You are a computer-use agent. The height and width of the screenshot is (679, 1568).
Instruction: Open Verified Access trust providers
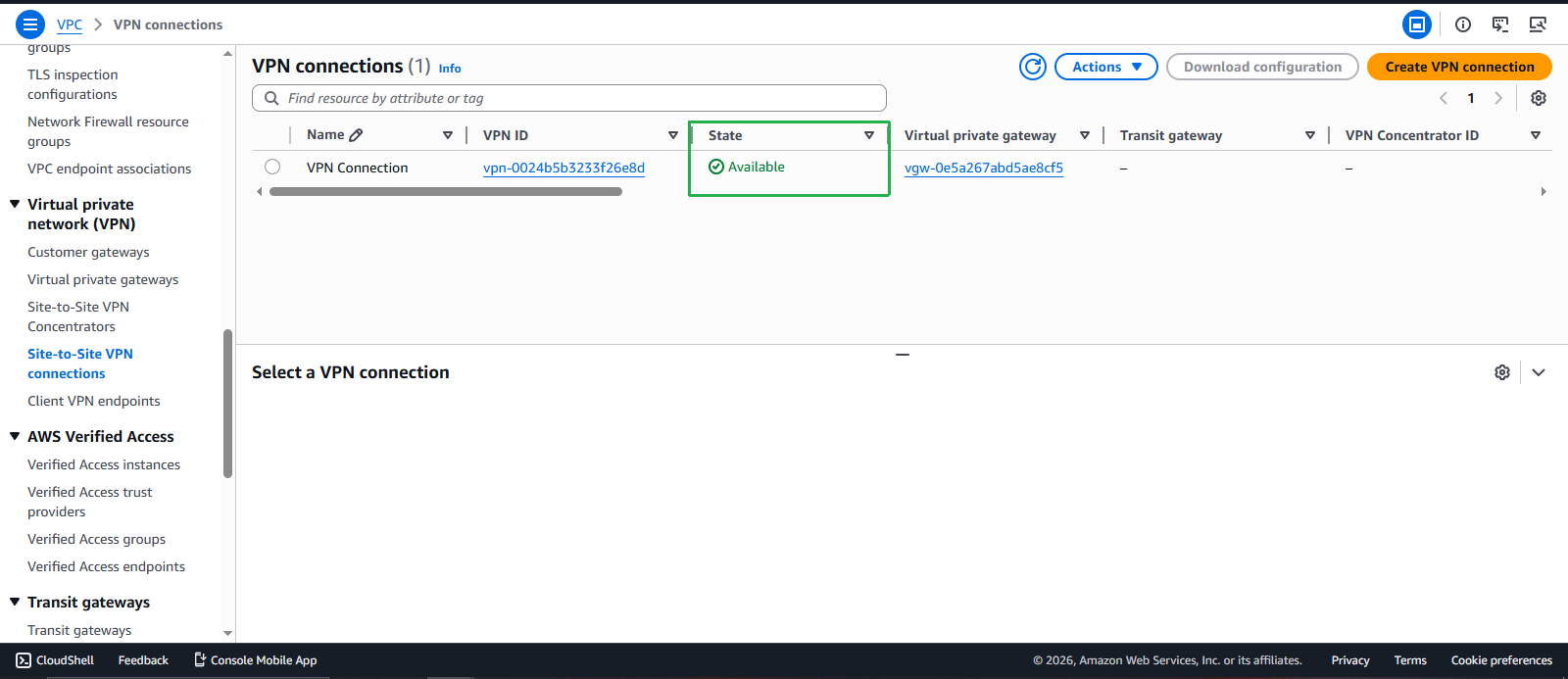click(90, 502)
